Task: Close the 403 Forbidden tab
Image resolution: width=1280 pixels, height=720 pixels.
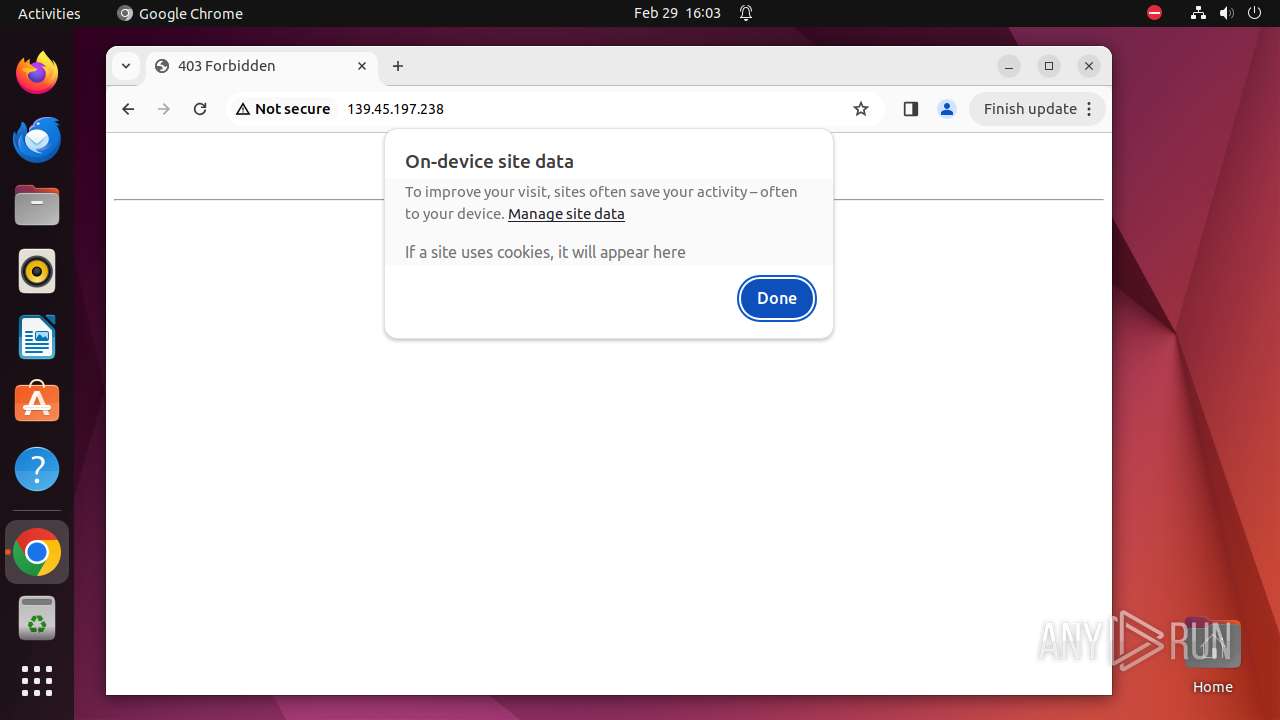Action: tap(362, 66)
